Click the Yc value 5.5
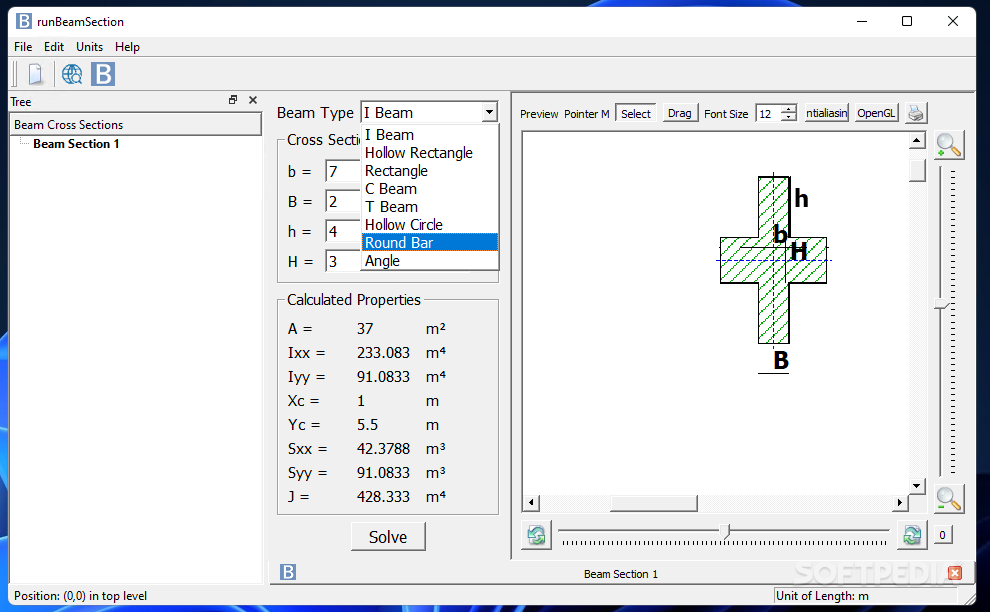990x612 pixels. tap(367, 424)
